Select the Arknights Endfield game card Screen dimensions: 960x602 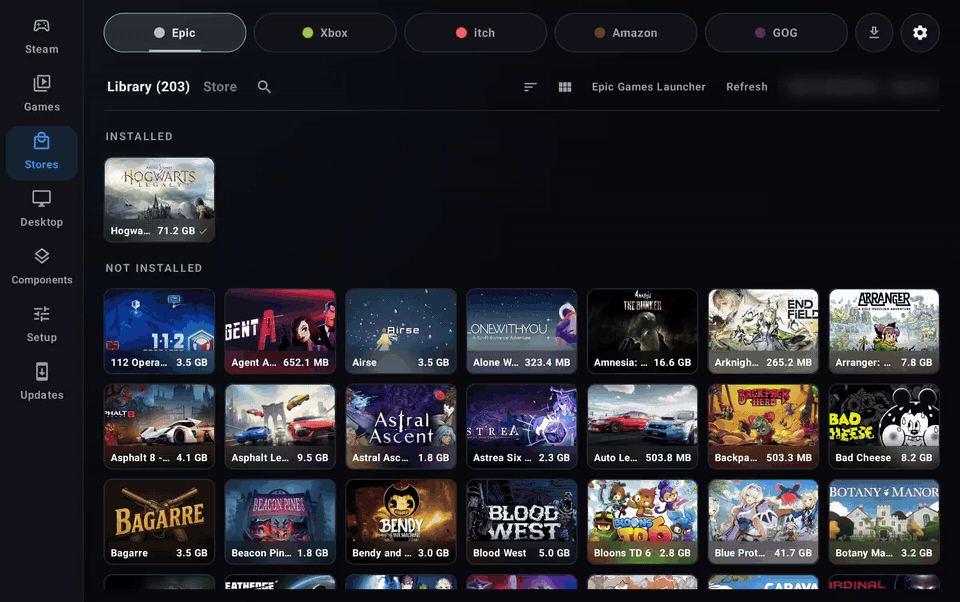(763, 331)
